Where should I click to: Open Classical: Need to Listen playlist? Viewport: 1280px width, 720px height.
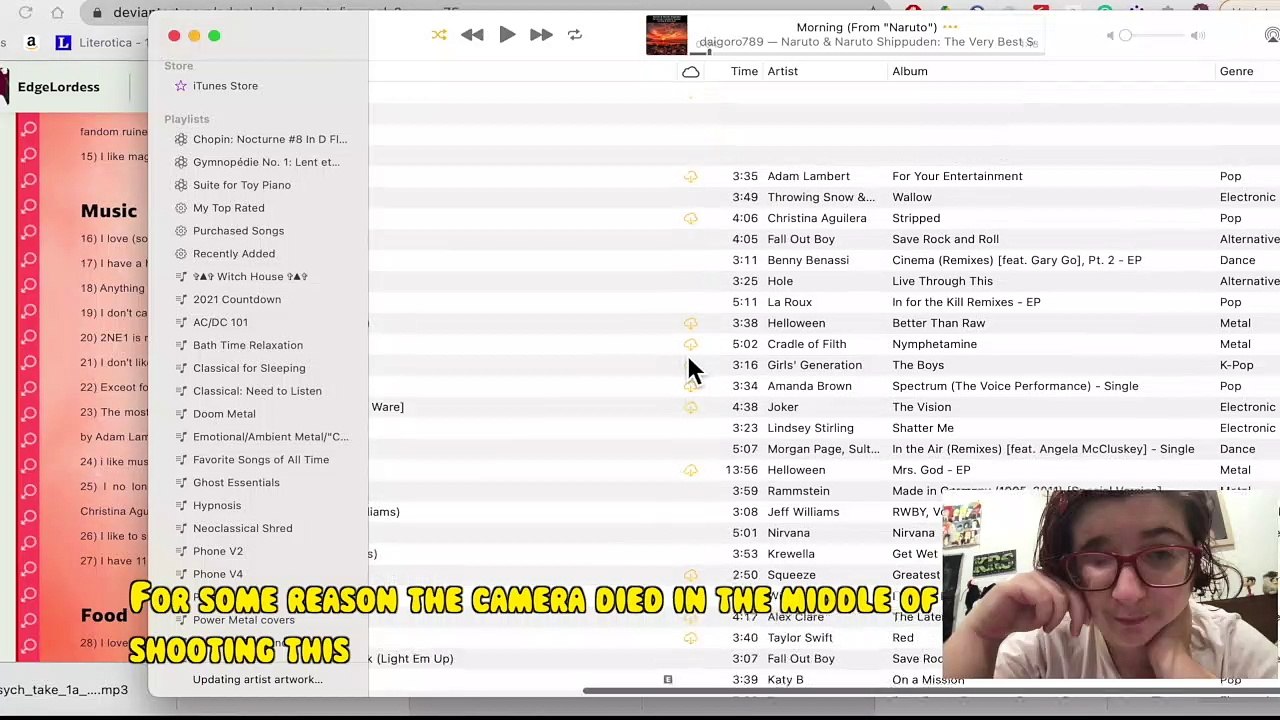tap(257, 391)
